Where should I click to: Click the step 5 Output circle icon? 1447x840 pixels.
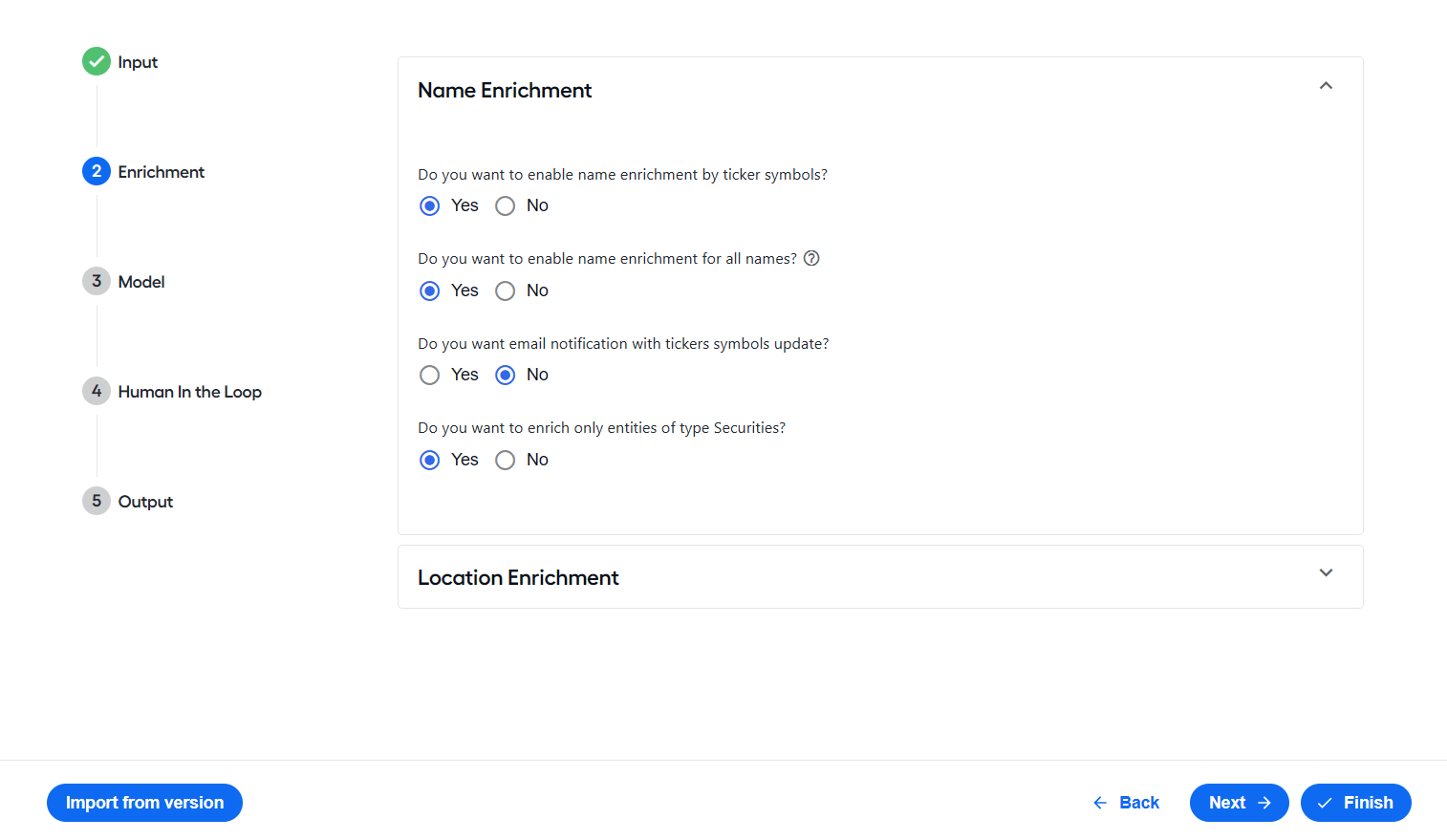click(97, 501)
